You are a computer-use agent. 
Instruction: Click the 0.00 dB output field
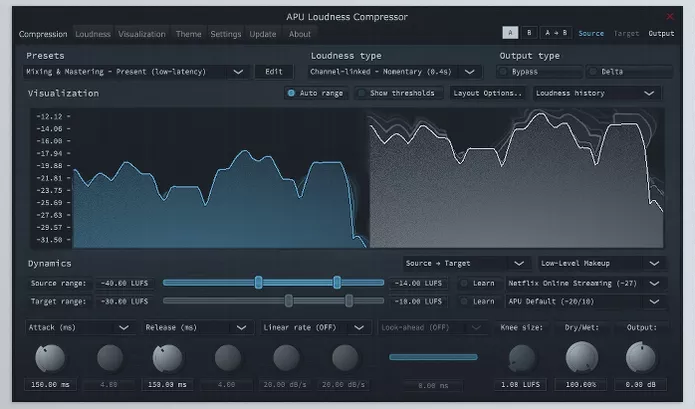click(x=640, y=385)
